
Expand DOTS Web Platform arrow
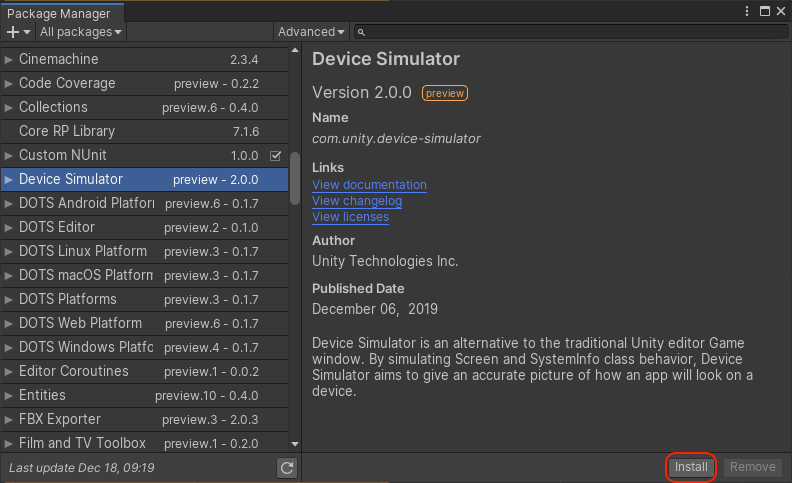click(9, 323)
